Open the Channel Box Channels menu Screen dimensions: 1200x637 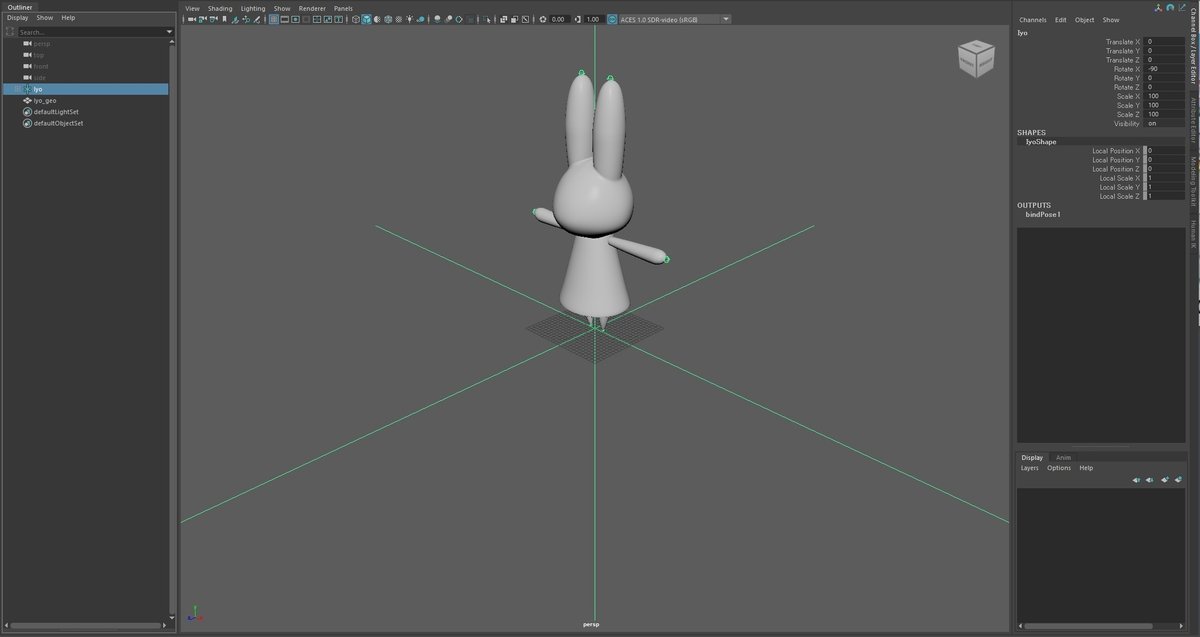pos(1033,20)
